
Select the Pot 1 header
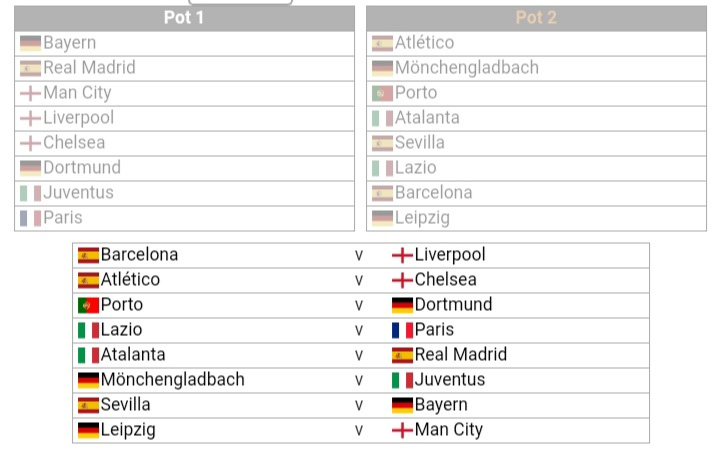184,18
